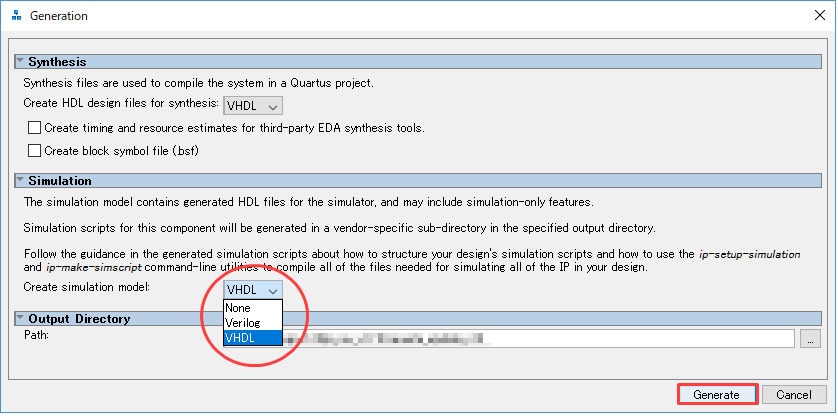Click the Output Directory header text
Viewport: 838px width, 416px height.
pyautogui.click(x=78, y=319)
